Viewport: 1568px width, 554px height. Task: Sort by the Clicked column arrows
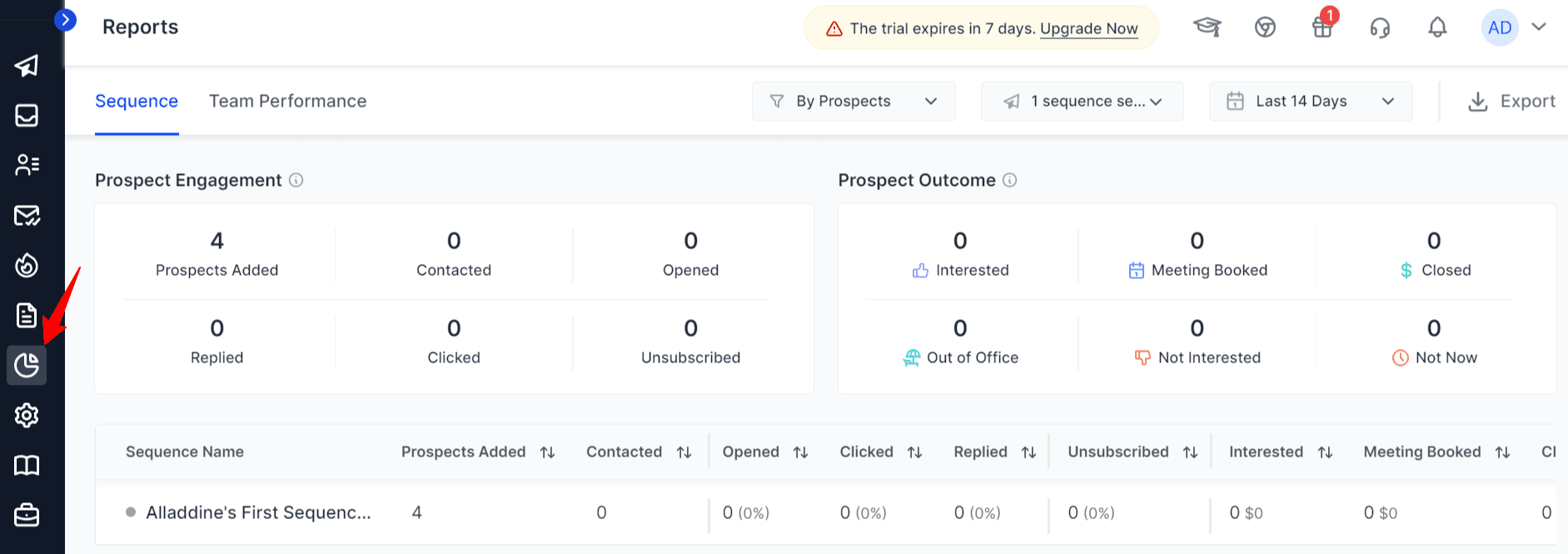tap(914, 452)
